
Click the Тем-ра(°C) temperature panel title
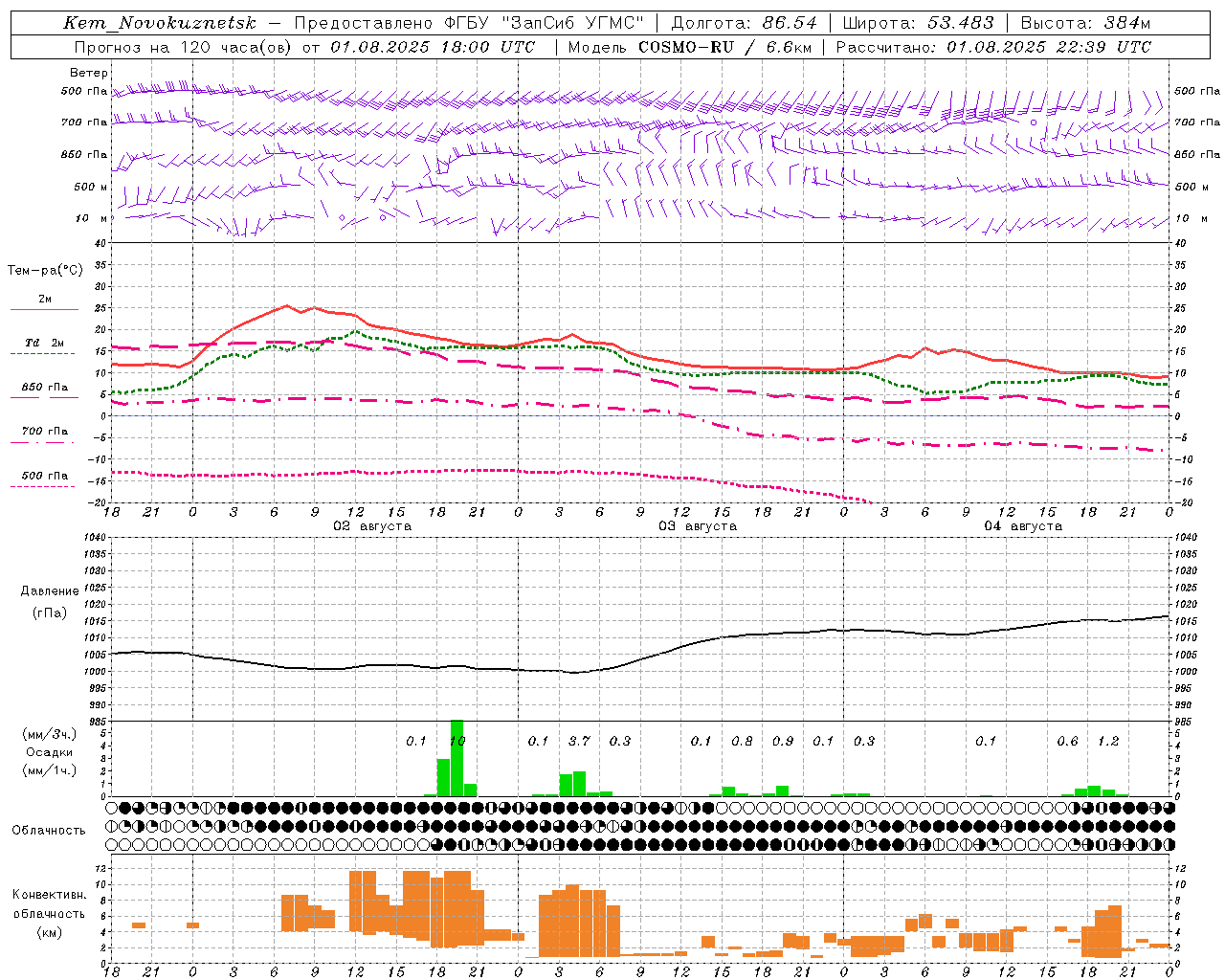[x=45, y=271]
